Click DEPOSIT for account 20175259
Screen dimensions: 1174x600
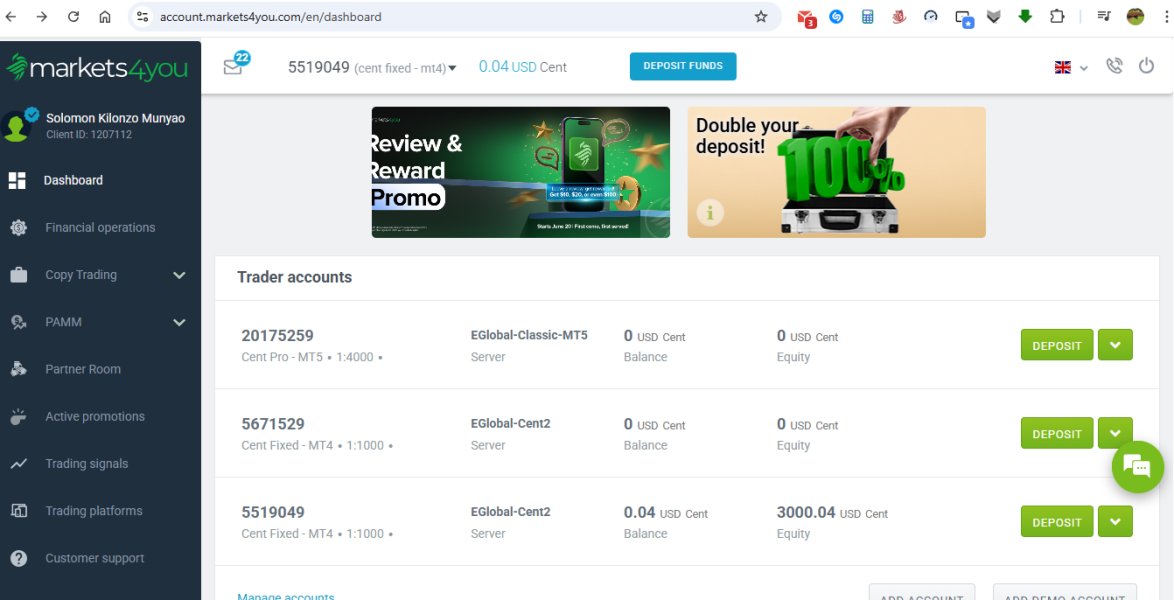[1056, 345]
